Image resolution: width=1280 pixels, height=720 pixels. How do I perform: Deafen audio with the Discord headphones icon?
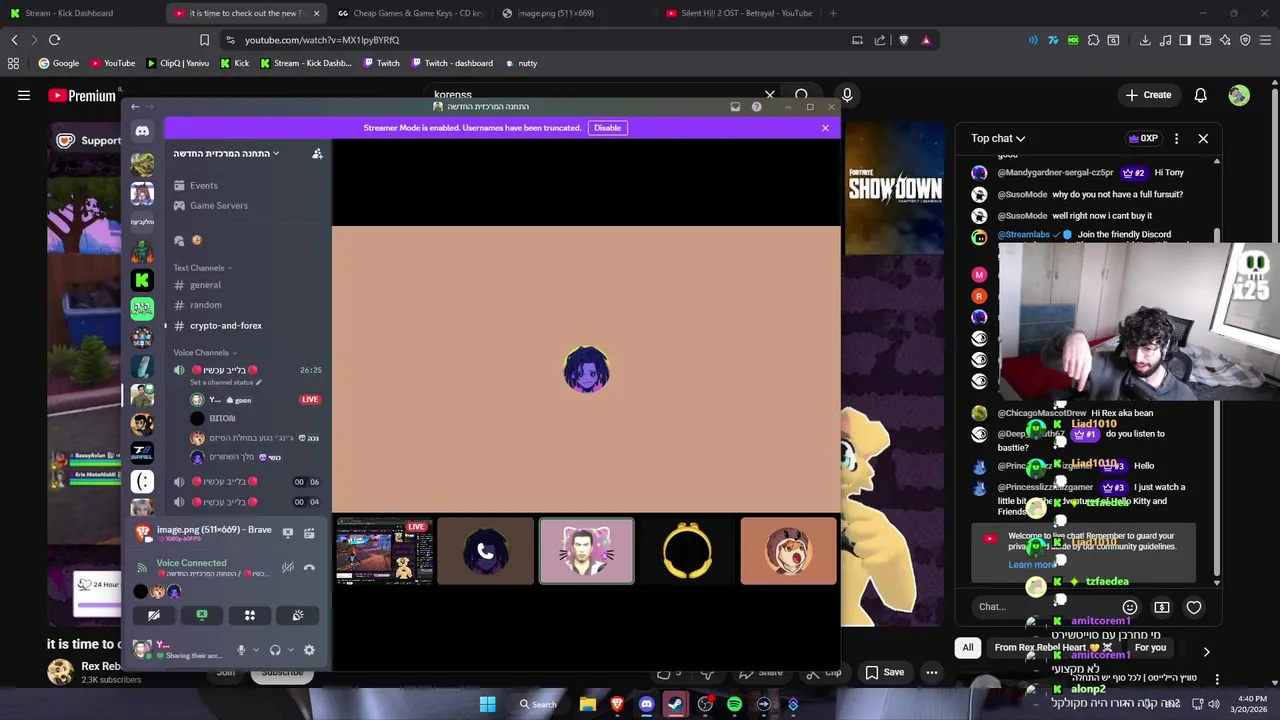pos(275,650)
